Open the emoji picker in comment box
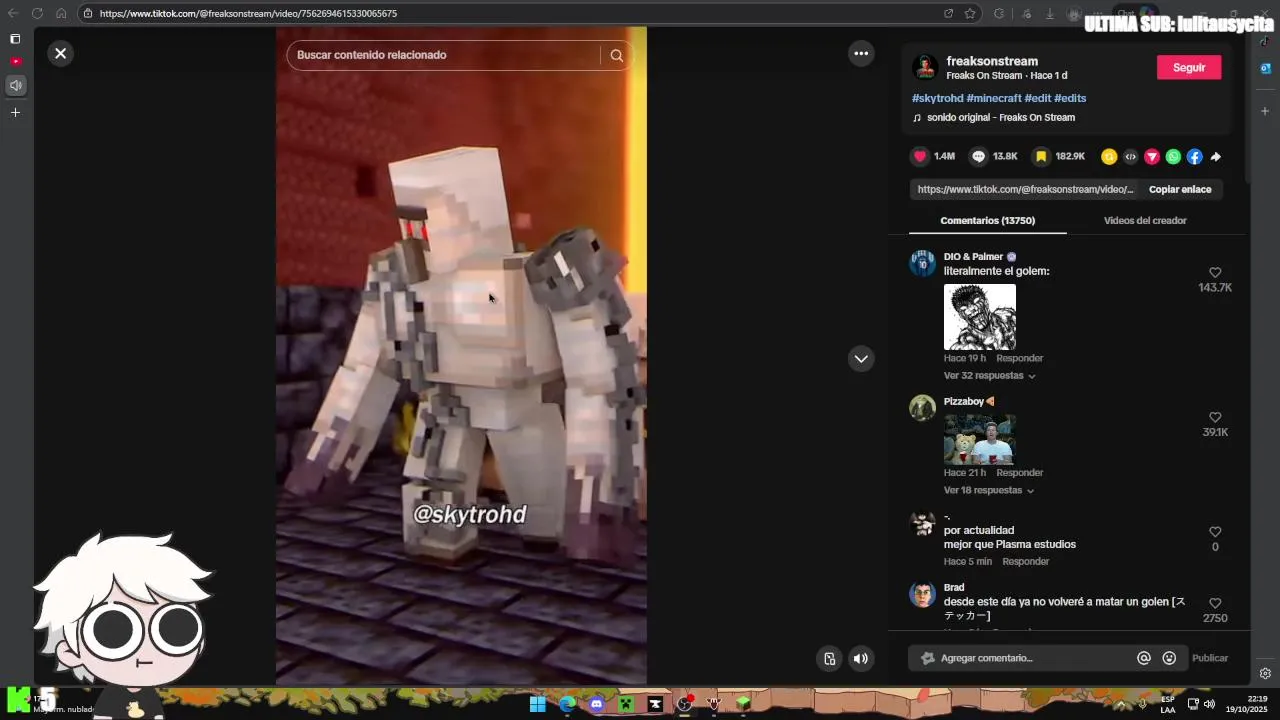This screenshot has width=1280, height=720. [1169, 658]
